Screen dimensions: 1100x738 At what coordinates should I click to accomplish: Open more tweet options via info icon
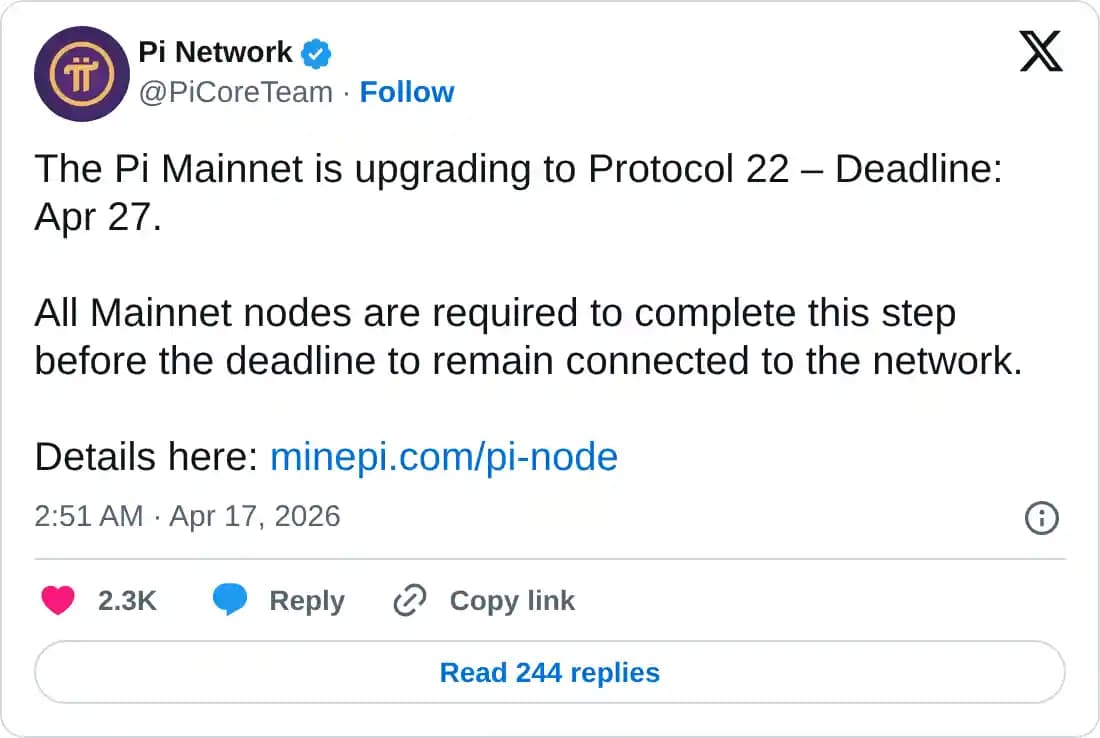(1041, 518)
